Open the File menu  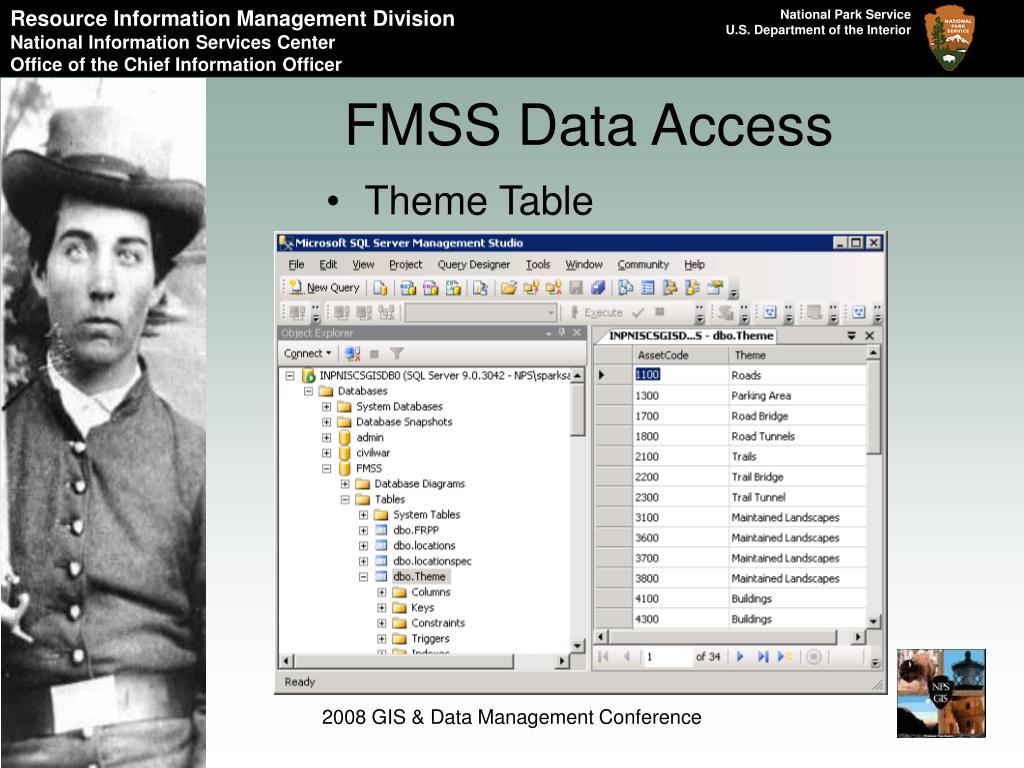[x=296, y=264]
